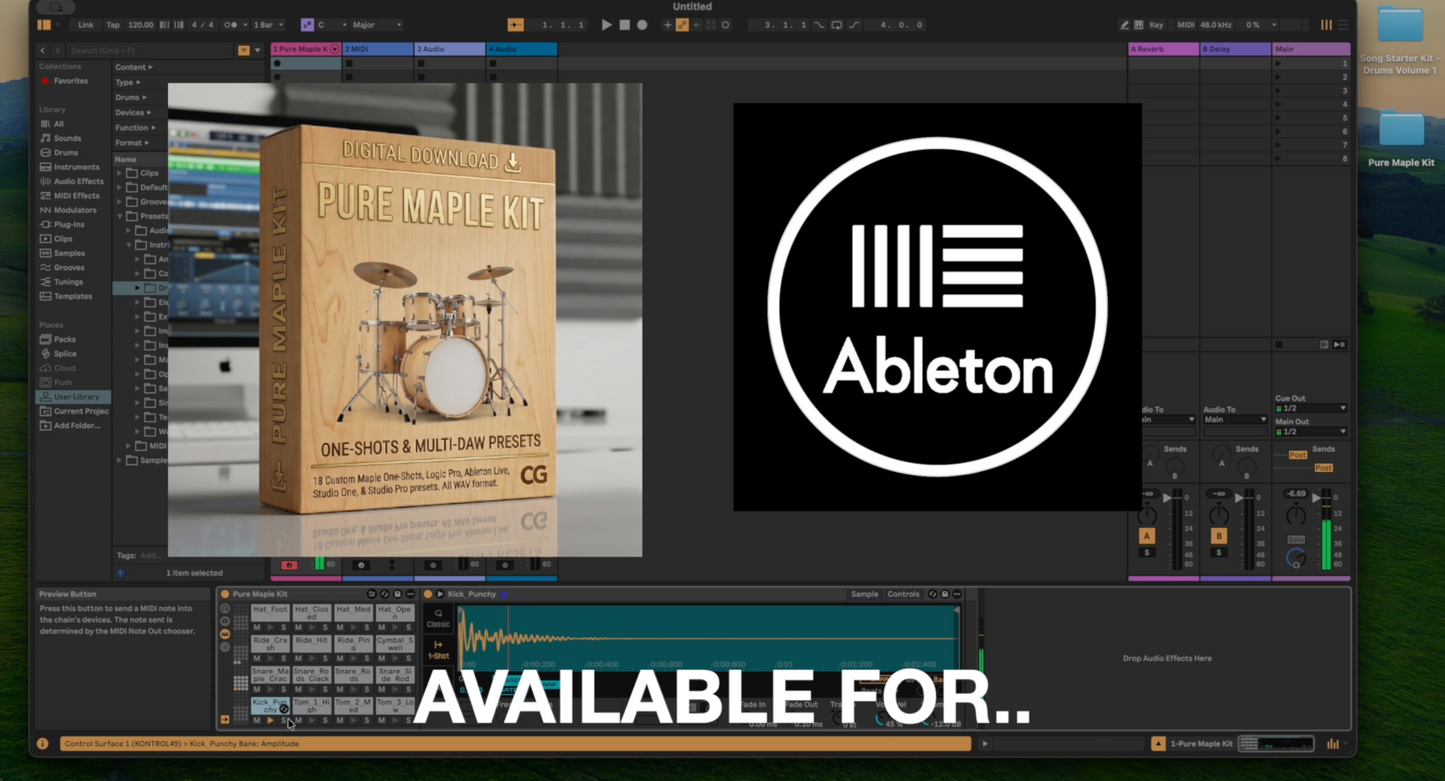Select Samples in the Library sidebar
Viewport: 1445px width, 781px height.
point(68,253)
